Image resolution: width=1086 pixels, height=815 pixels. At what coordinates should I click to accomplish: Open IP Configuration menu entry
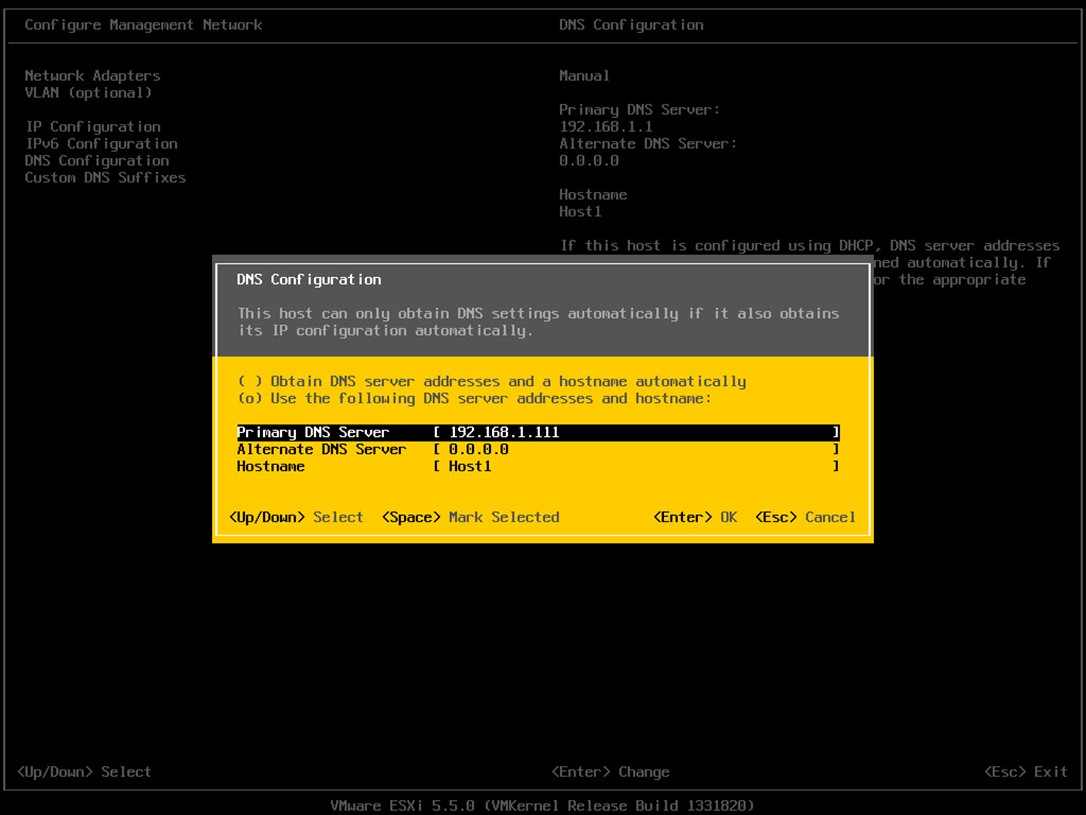[93, 127]
